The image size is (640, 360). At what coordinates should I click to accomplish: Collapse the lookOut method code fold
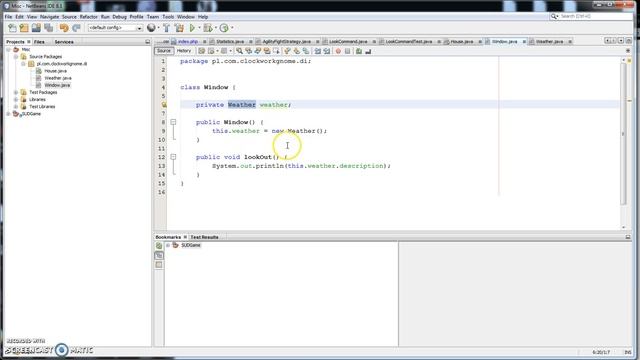(x=173, y=157)
